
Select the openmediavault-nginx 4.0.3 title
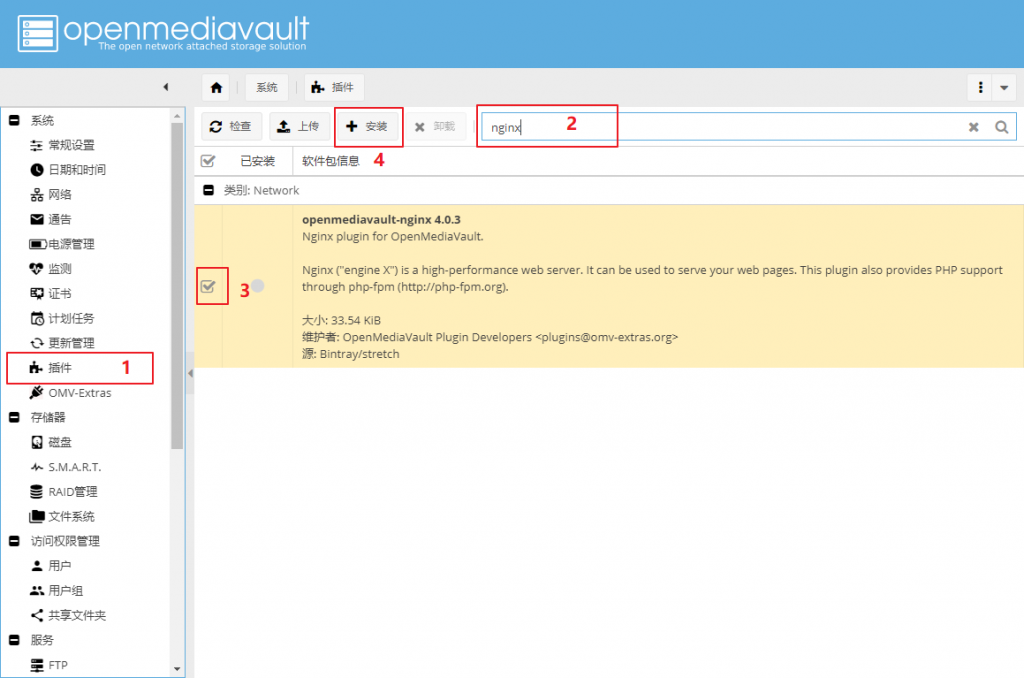(x=381, y=219)
